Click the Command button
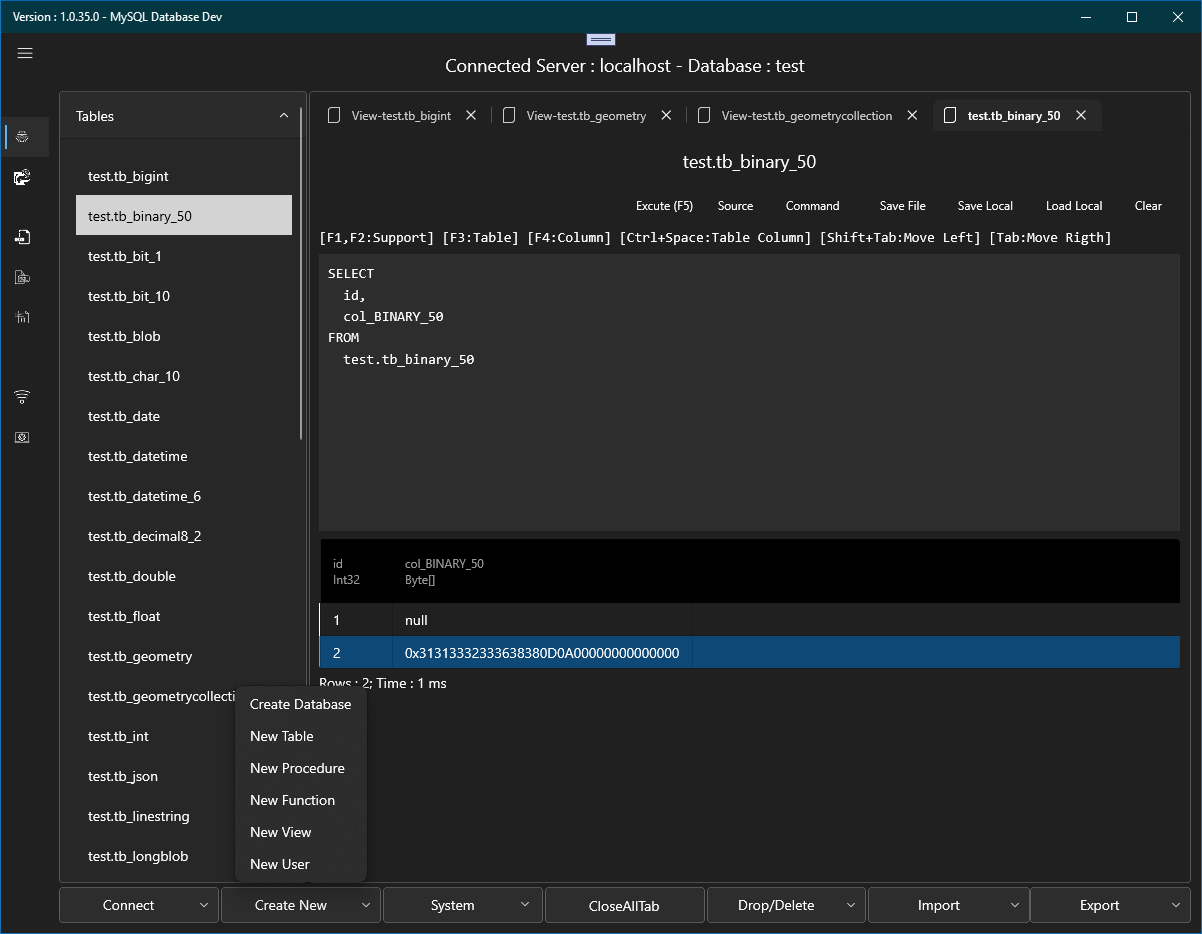The image size is (1202, 934). [812, 206]
